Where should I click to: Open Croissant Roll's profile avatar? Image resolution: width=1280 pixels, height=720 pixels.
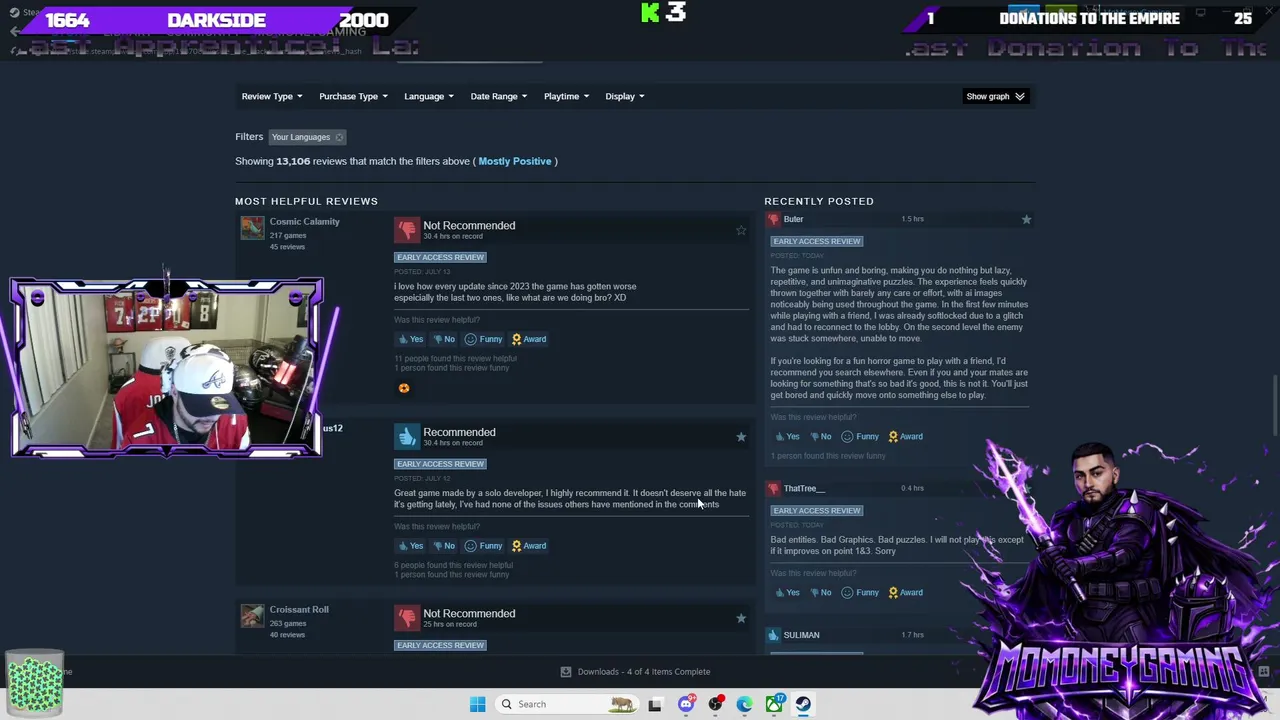(252, 616)
